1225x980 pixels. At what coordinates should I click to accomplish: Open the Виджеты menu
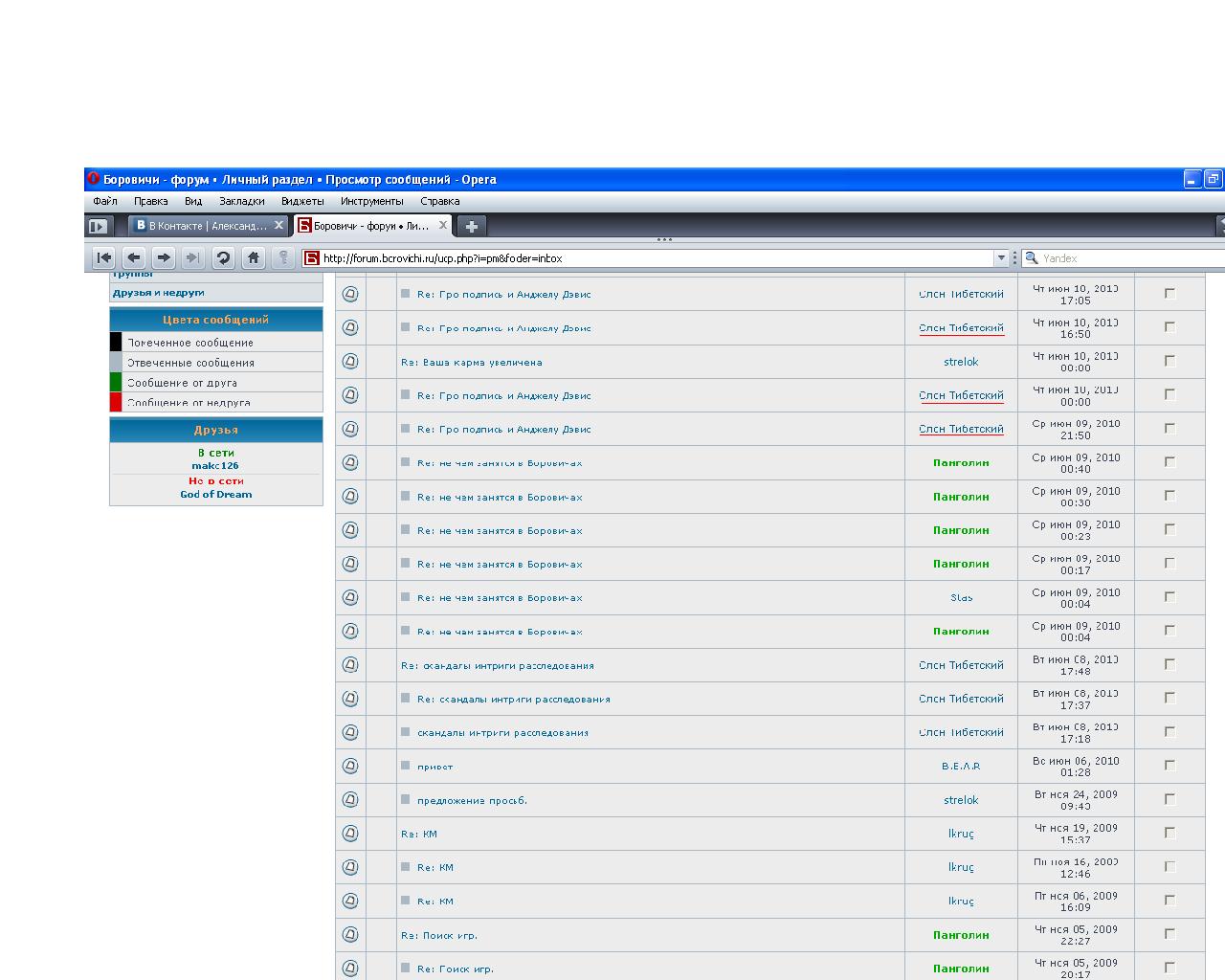(x=302, y=201)
